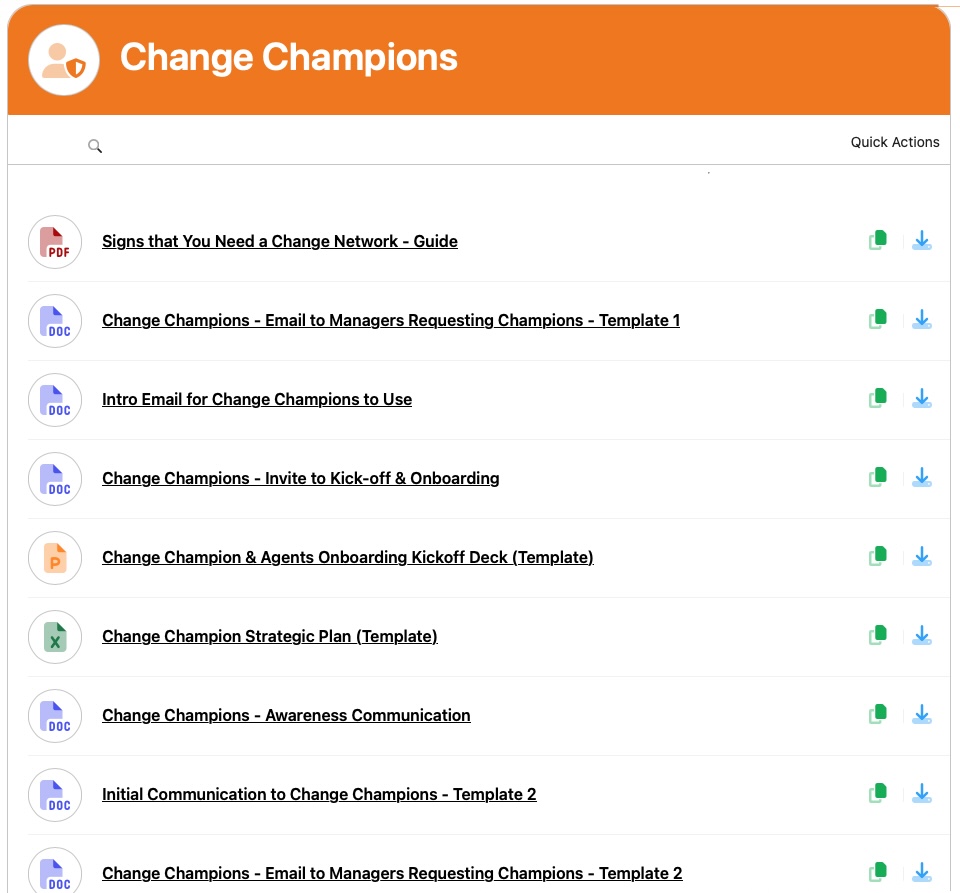Click the PowerPoint icon beside Kickoff Deck
This screenshot has height=893, width=960.
[x=55, y=558]
